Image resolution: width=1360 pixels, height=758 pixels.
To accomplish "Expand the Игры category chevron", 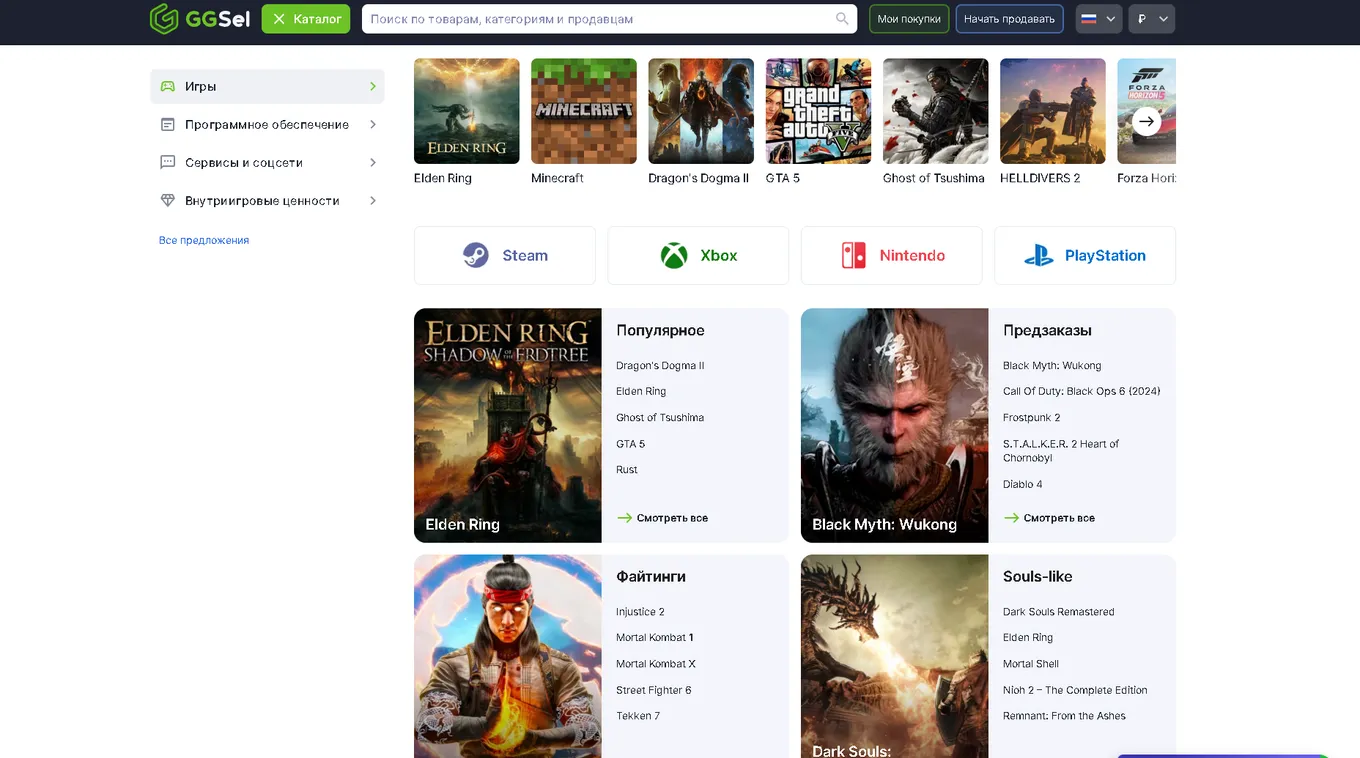I will 373,87.
